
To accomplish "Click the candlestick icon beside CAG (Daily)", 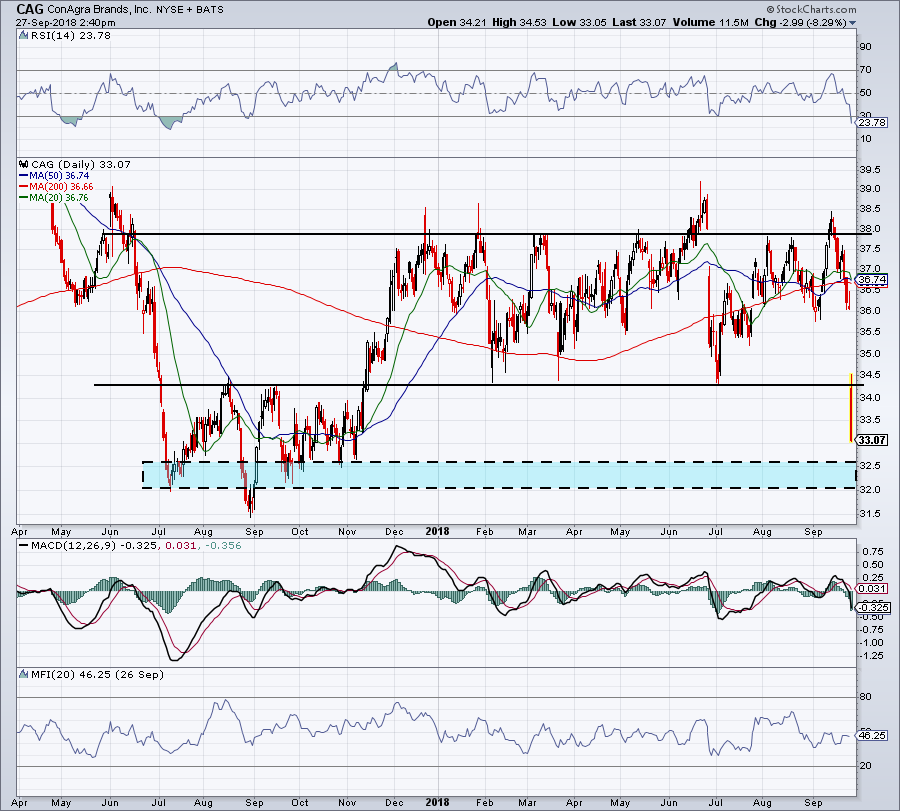I will 24,164.
